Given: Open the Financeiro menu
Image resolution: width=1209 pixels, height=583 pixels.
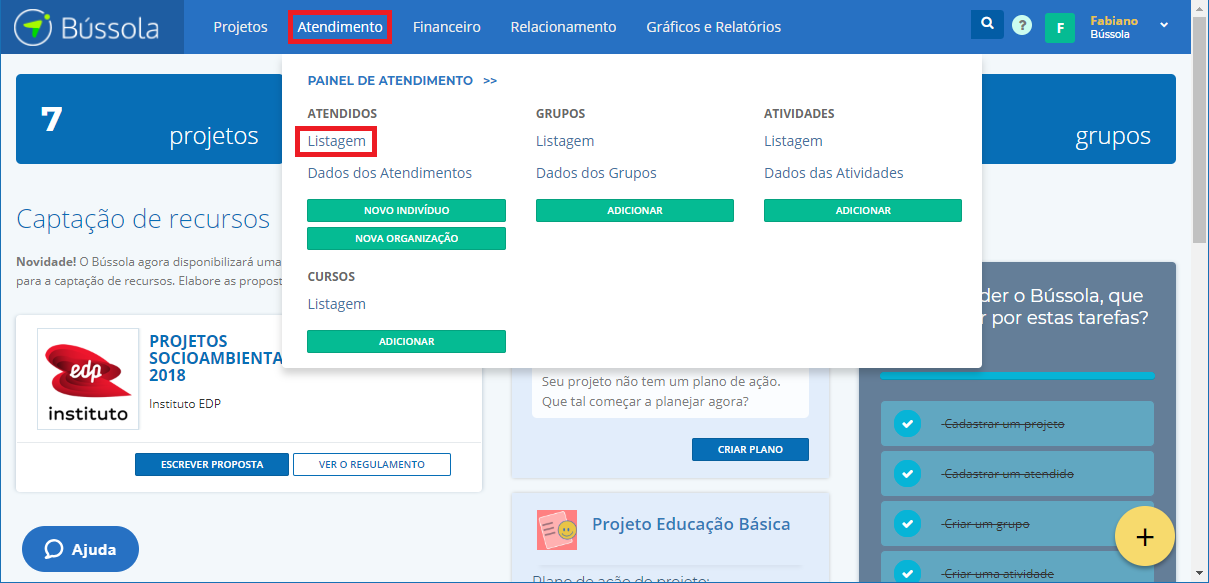Looking at the screenshot, I should pyautogui.click(x=446, y=27).
